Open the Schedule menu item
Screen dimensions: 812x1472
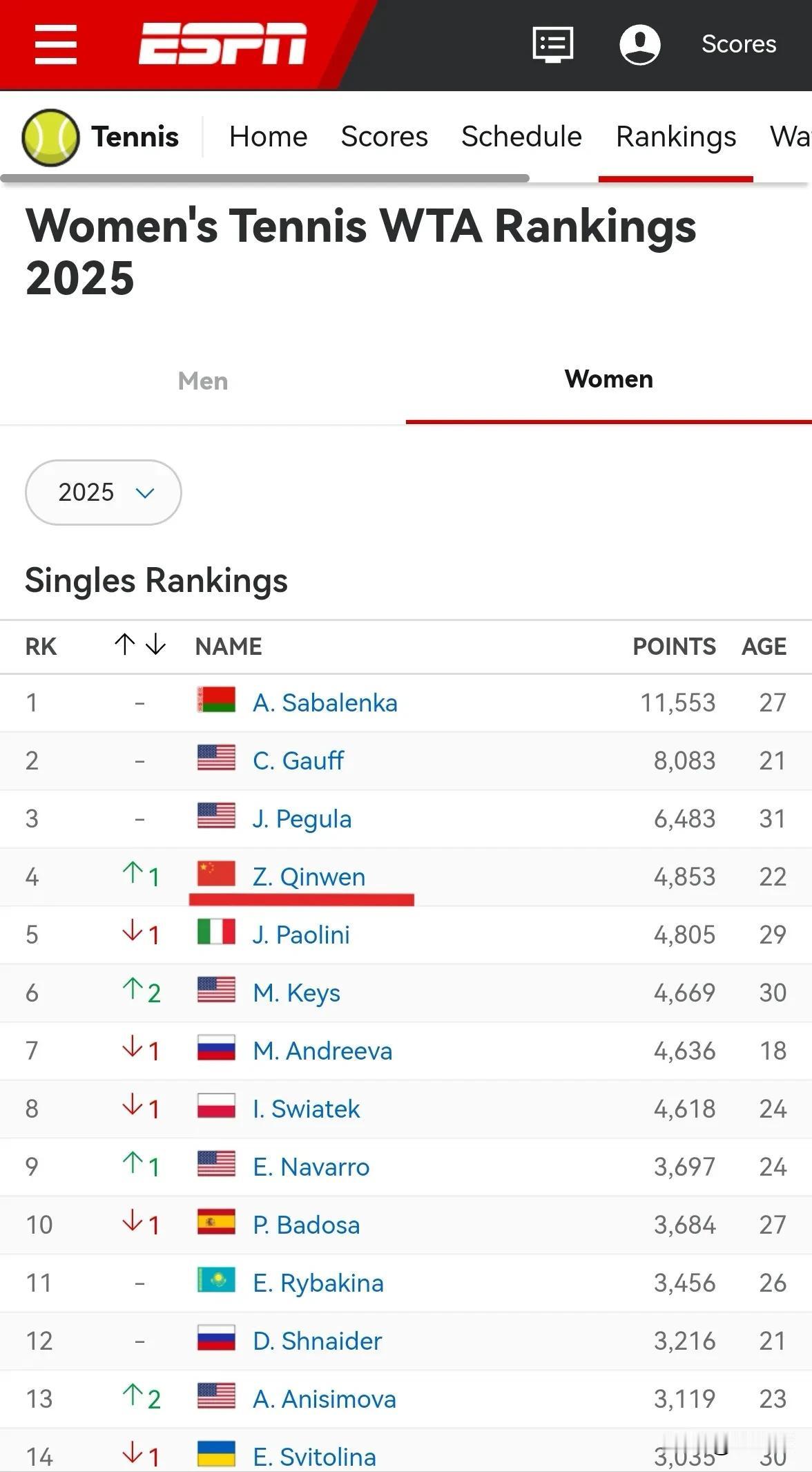click(x=521, y=137)
